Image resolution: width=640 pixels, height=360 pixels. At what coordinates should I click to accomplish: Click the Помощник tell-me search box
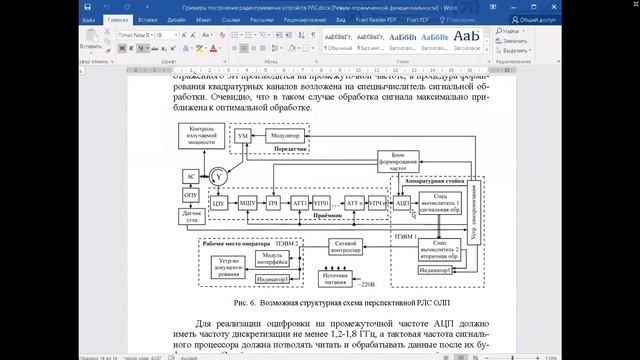458,20
